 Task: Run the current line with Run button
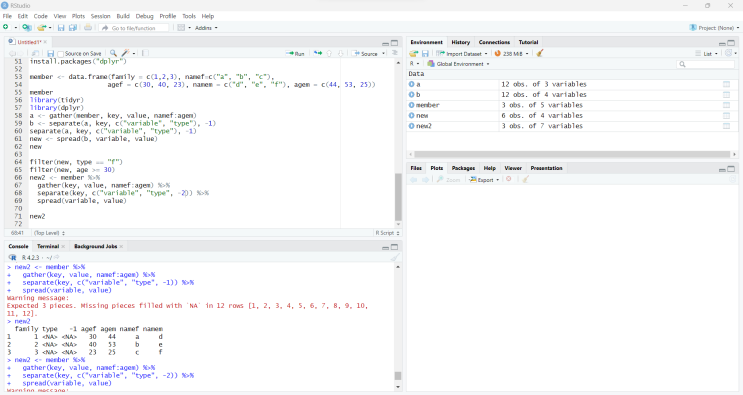pos(295,54)
